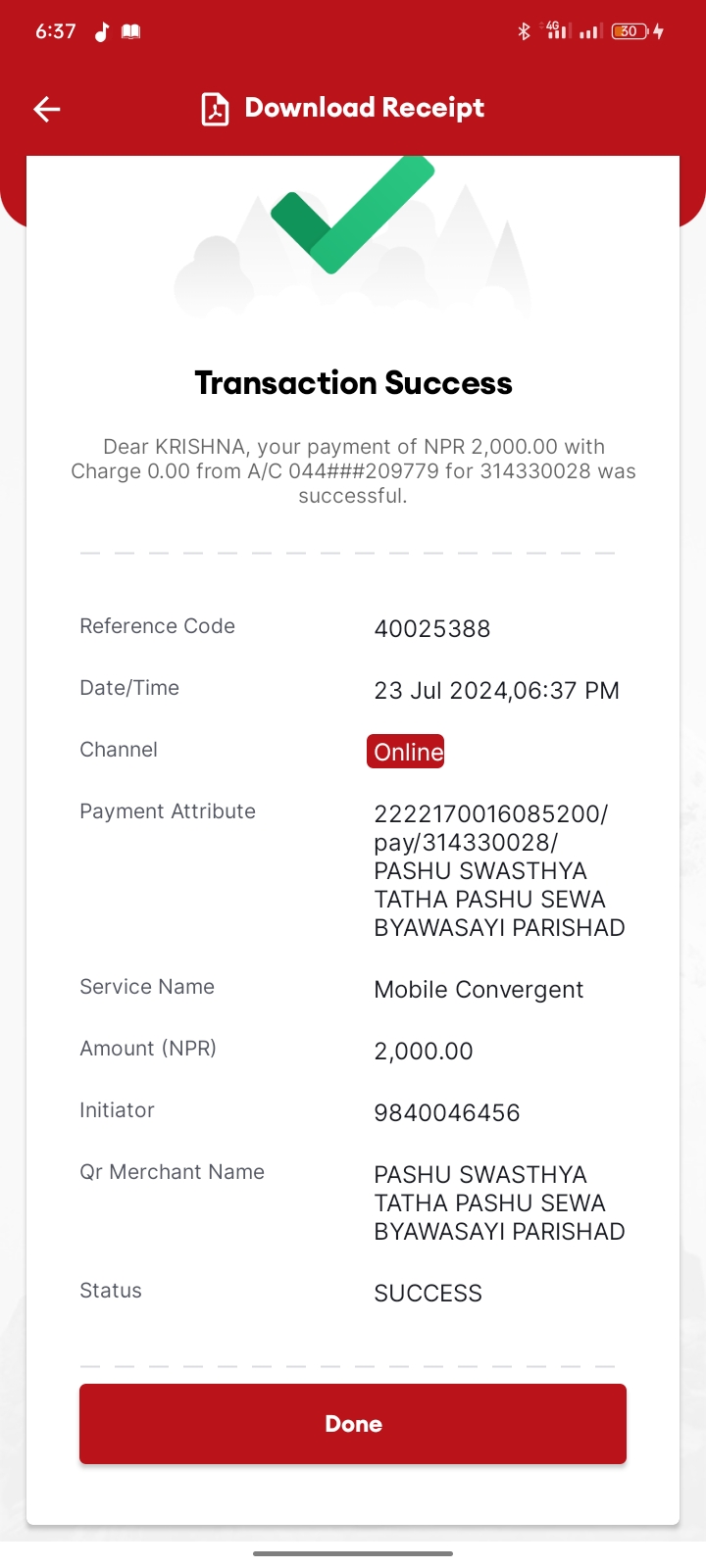Tap the back arrow icon
This screenshot has width=706, height=1568.
[47, 109]
